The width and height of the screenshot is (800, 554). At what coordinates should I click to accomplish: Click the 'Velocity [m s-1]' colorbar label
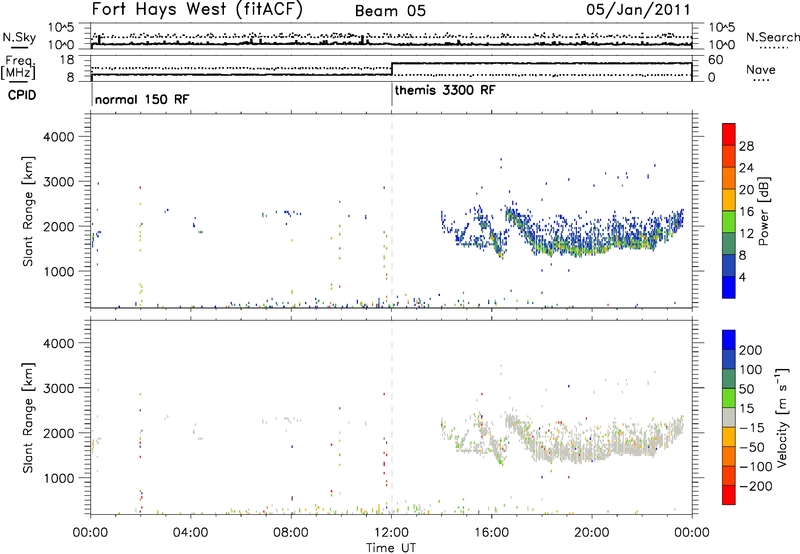click(782, 417)
